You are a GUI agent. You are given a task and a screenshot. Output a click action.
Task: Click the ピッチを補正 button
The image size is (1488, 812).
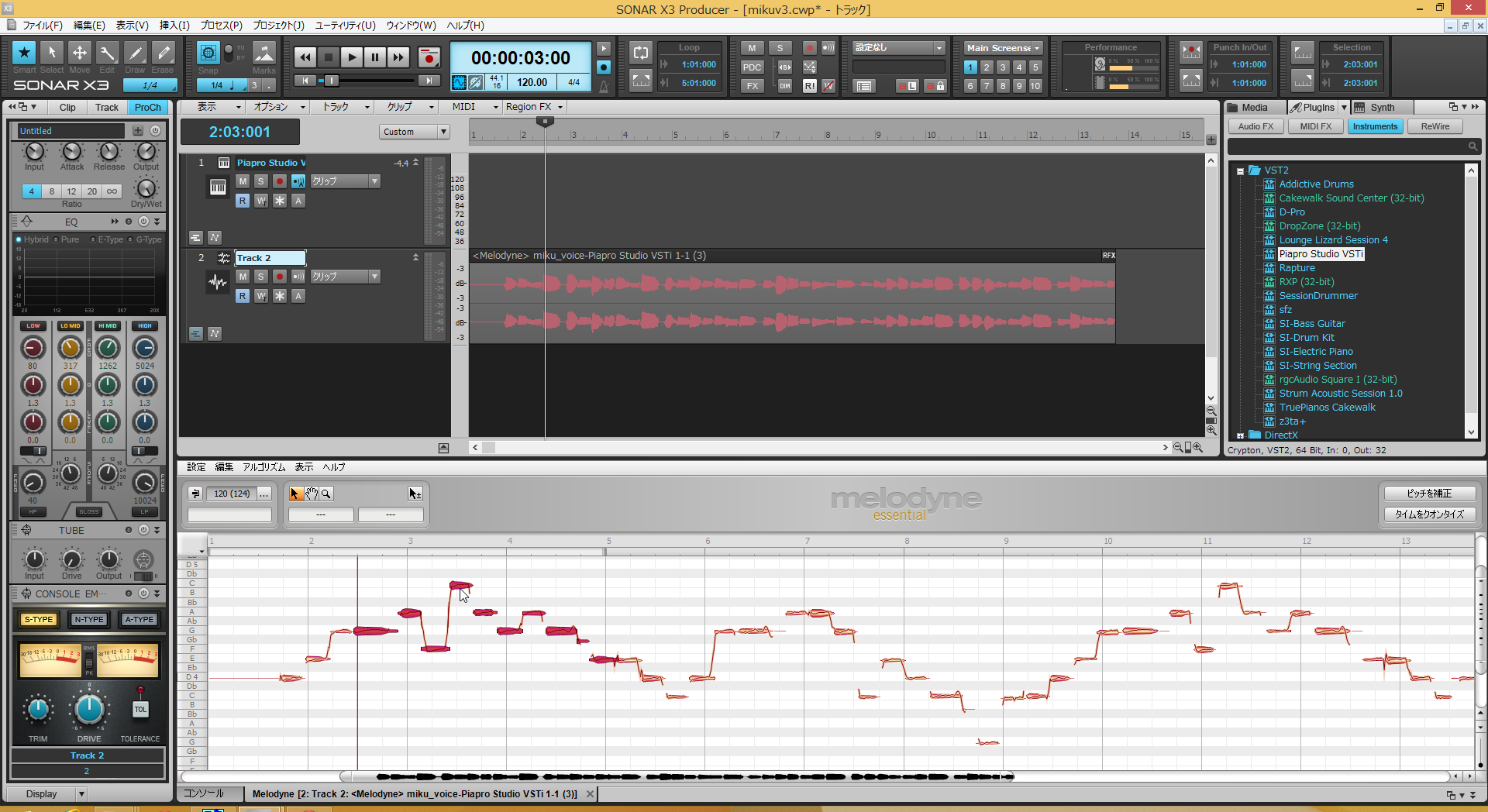coord(1429,494)
